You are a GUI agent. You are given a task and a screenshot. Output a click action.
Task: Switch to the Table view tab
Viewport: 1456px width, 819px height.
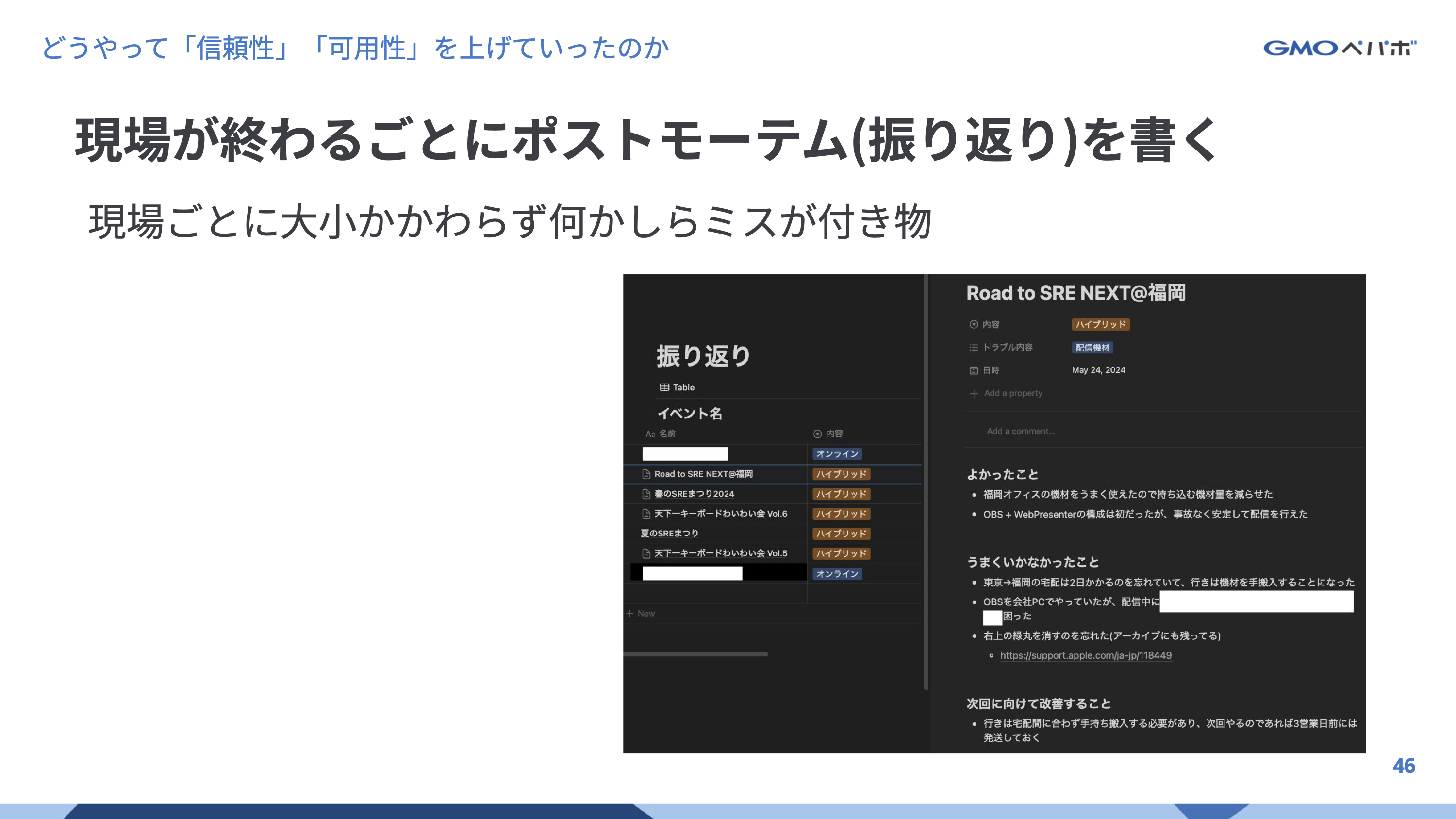(x=683, y=387)
